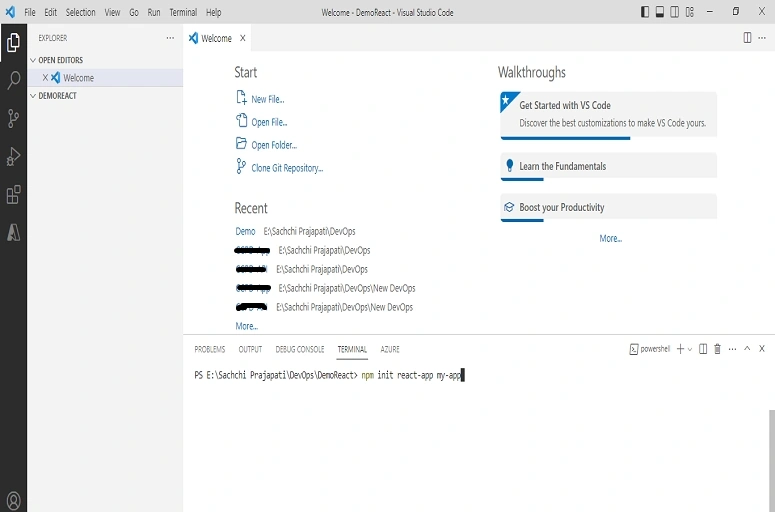Maximize the panel with up chevron
The width and height of the screenshot is (775, 512).
(x=747, y=348)
